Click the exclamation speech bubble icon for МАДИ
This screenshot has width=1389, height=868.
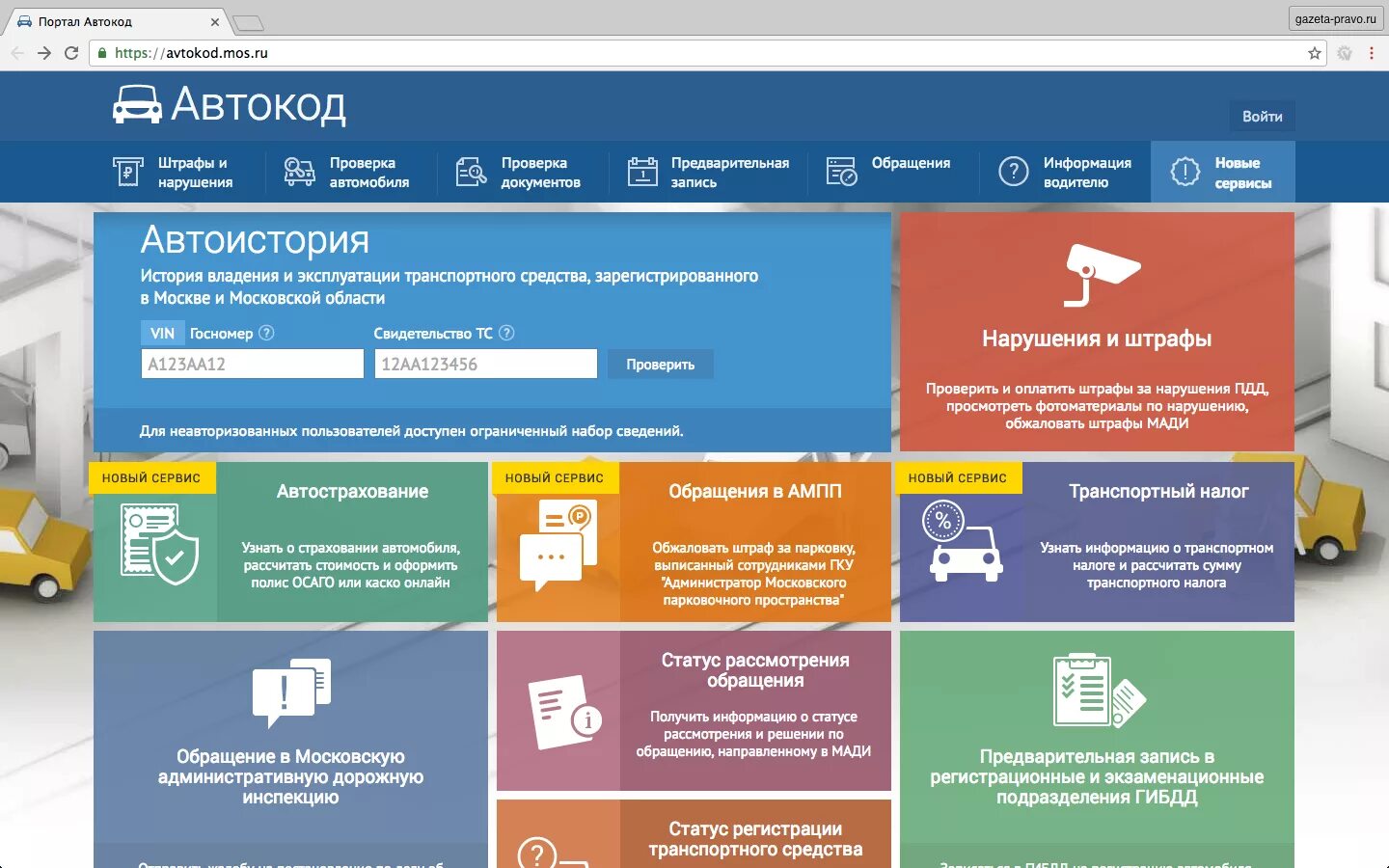click(x=291, y=692)
